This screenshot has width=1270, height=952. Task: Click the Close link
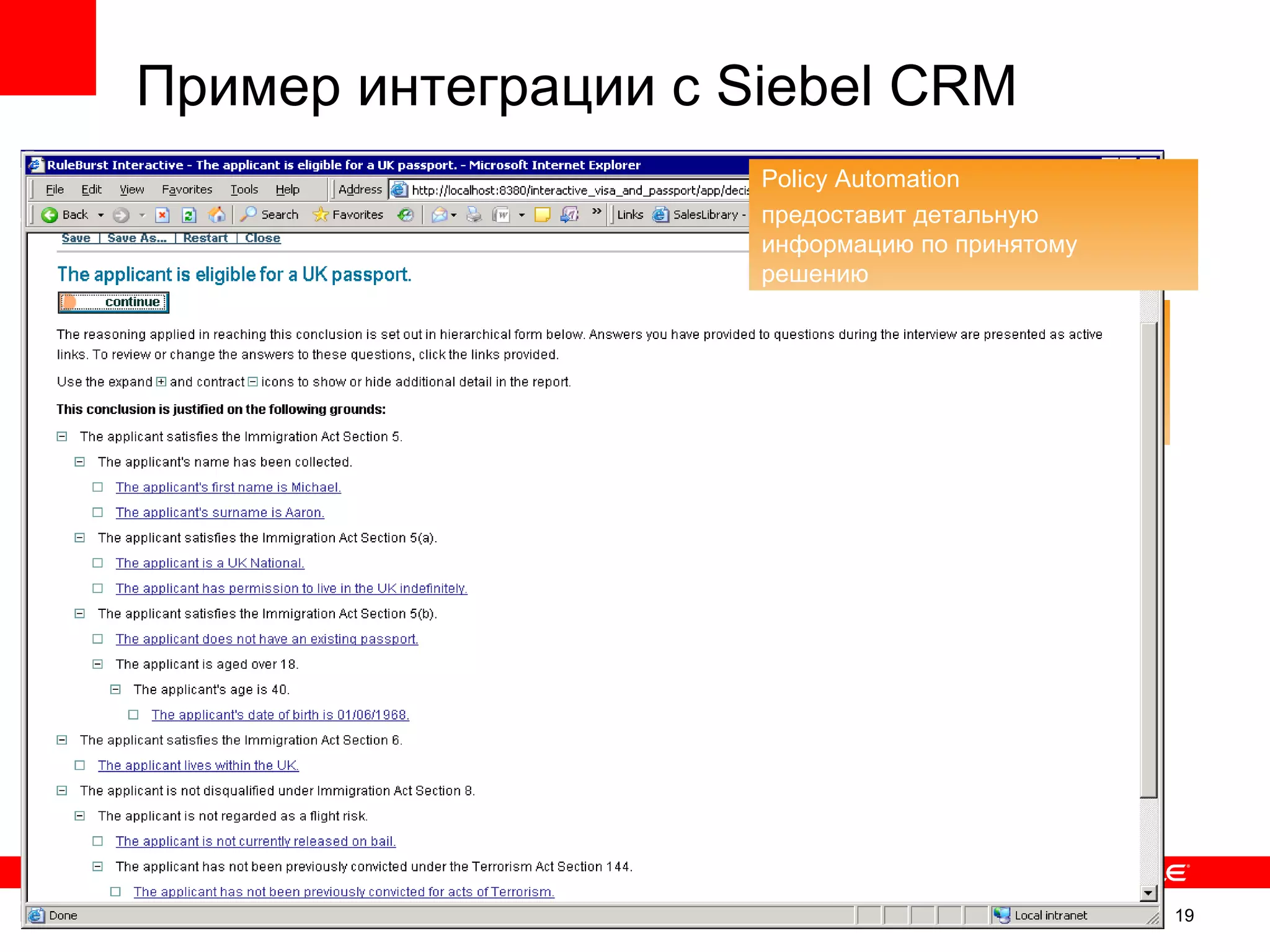tap(262, 238)
